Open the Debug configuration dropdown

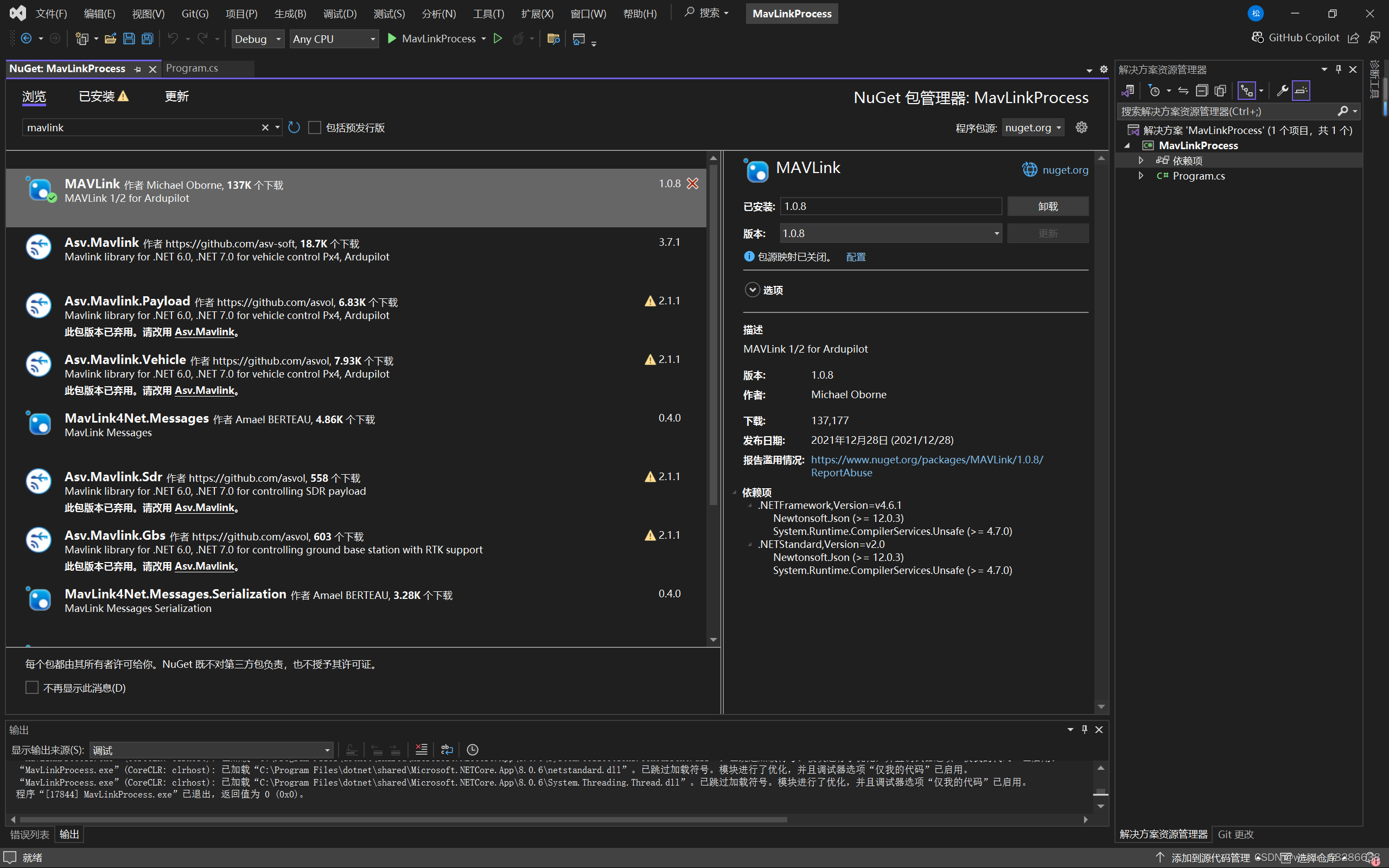pyautogui.click(x=258, y=39)
